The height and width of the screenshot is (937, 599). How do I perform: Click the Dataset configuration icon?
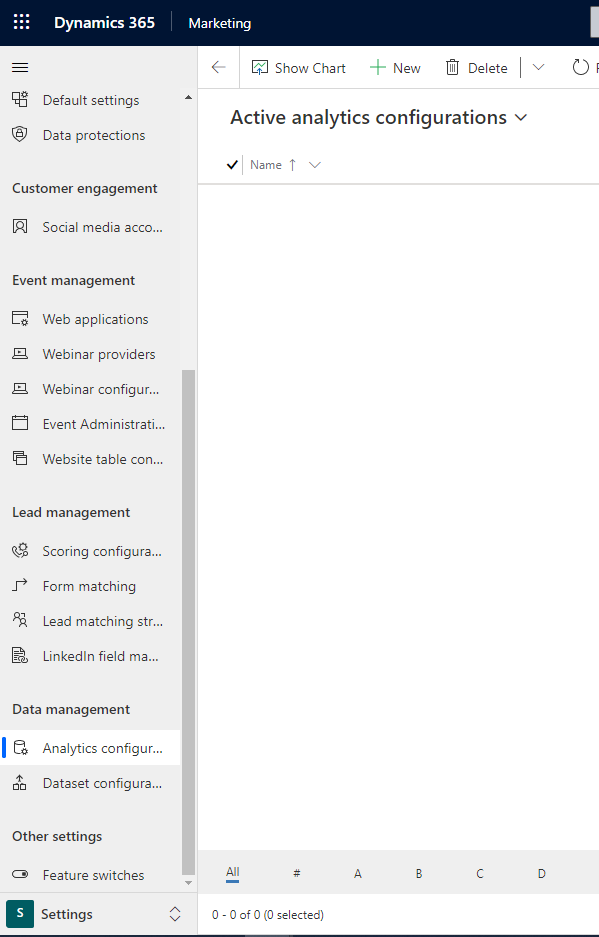tap(20, 783)
